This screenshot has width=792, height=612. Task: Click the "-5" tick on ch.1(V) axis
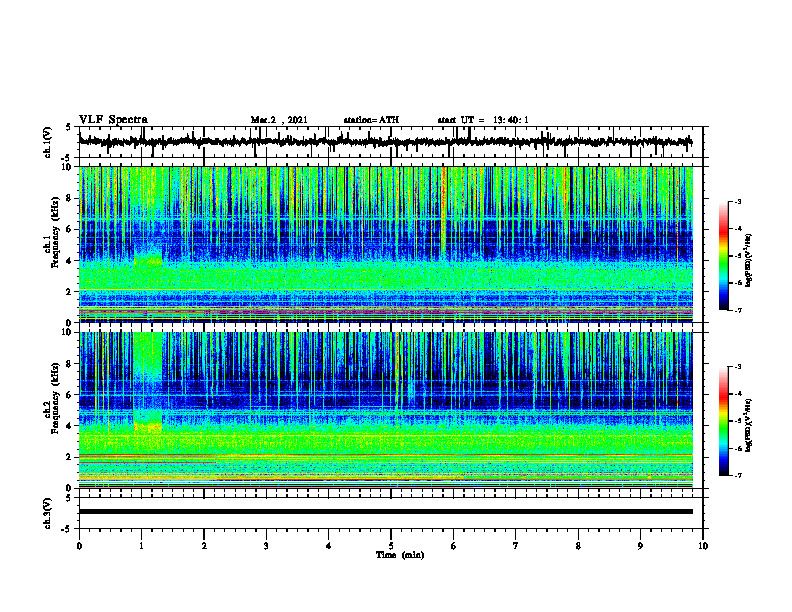coord(68,158)
